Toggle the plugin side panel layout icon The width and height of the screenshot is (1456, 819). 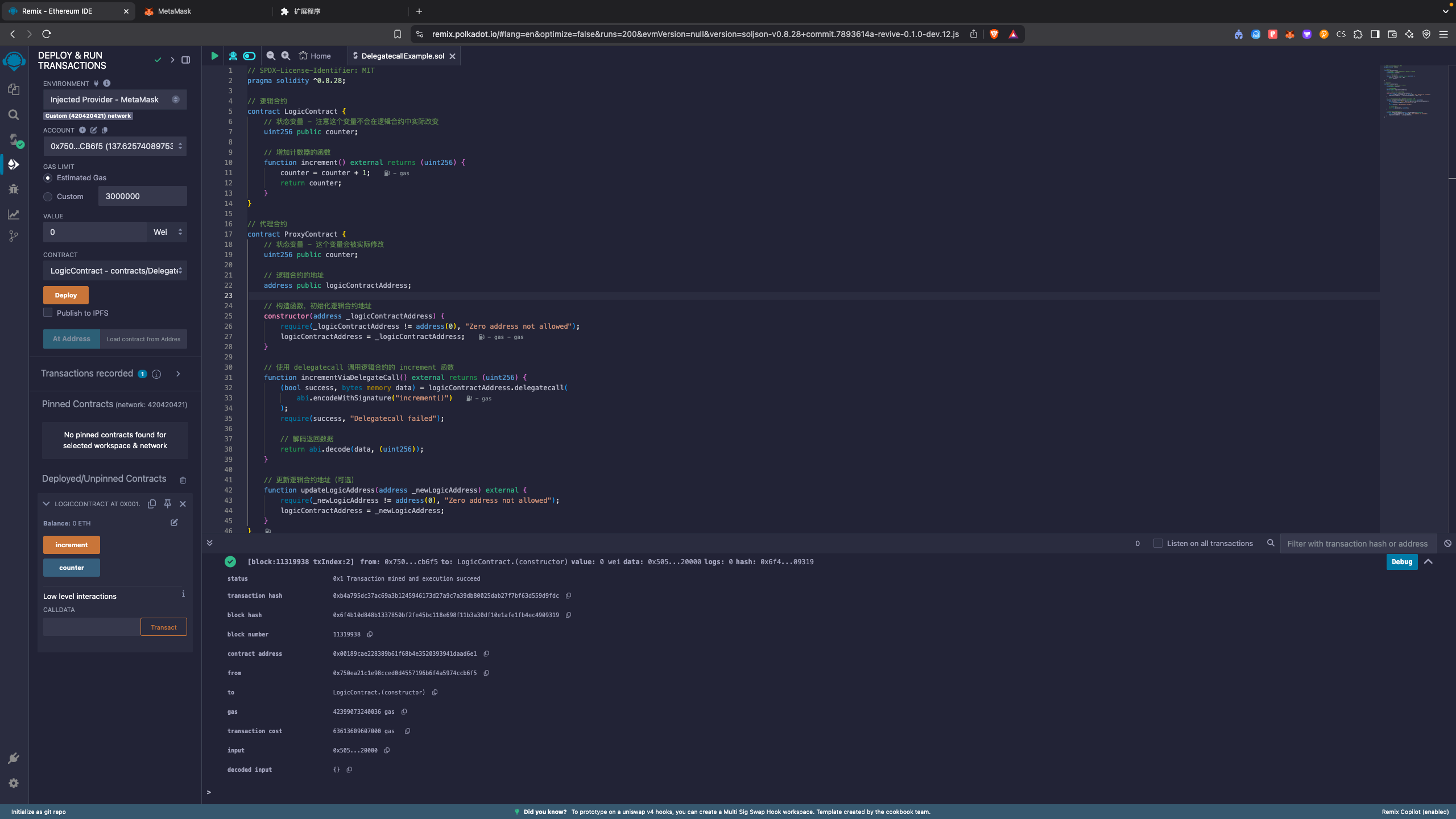coord(185,60)
